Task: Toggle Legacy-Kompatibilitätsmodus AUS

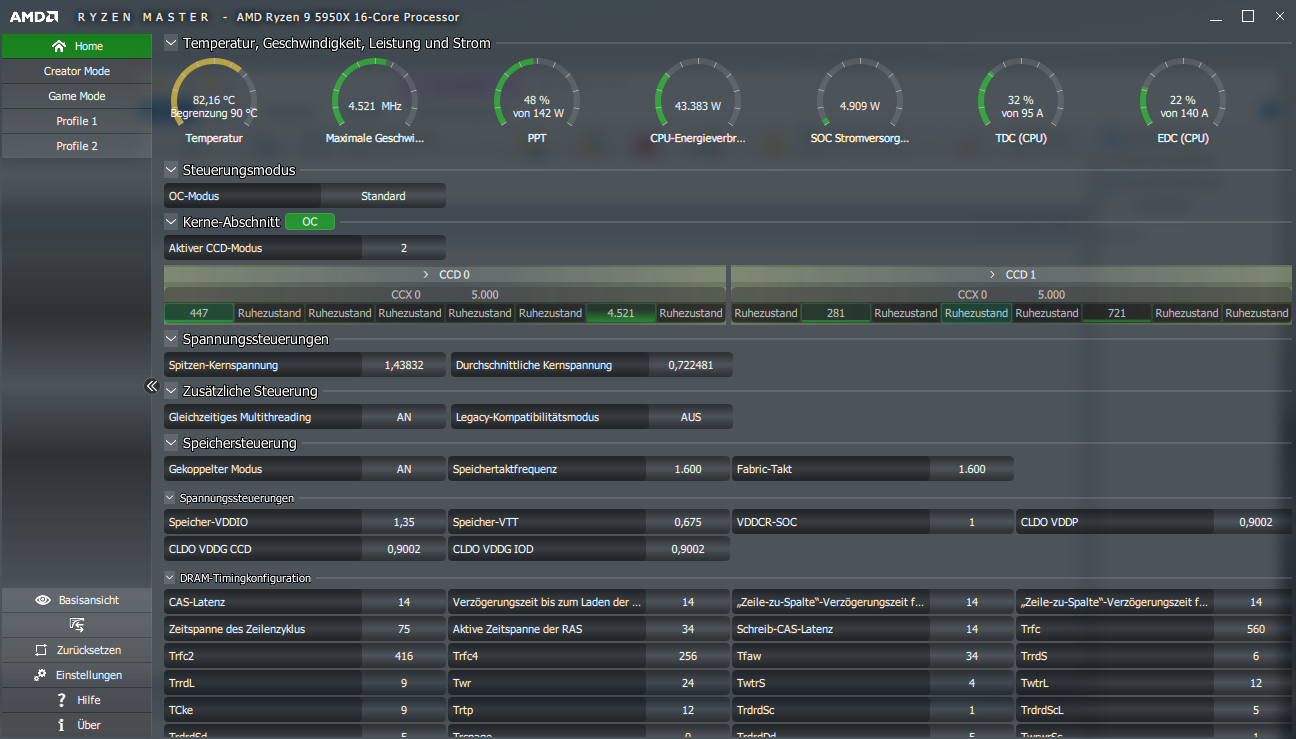Action: click(691, 417)
